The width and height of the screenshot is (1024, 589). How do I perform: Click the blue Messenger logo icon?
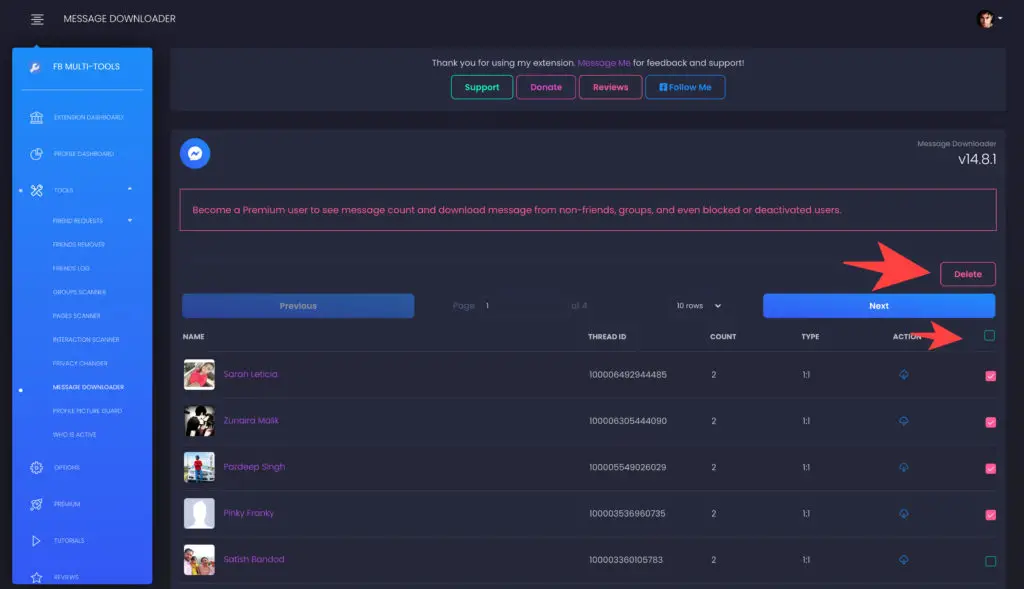[195, 153]
